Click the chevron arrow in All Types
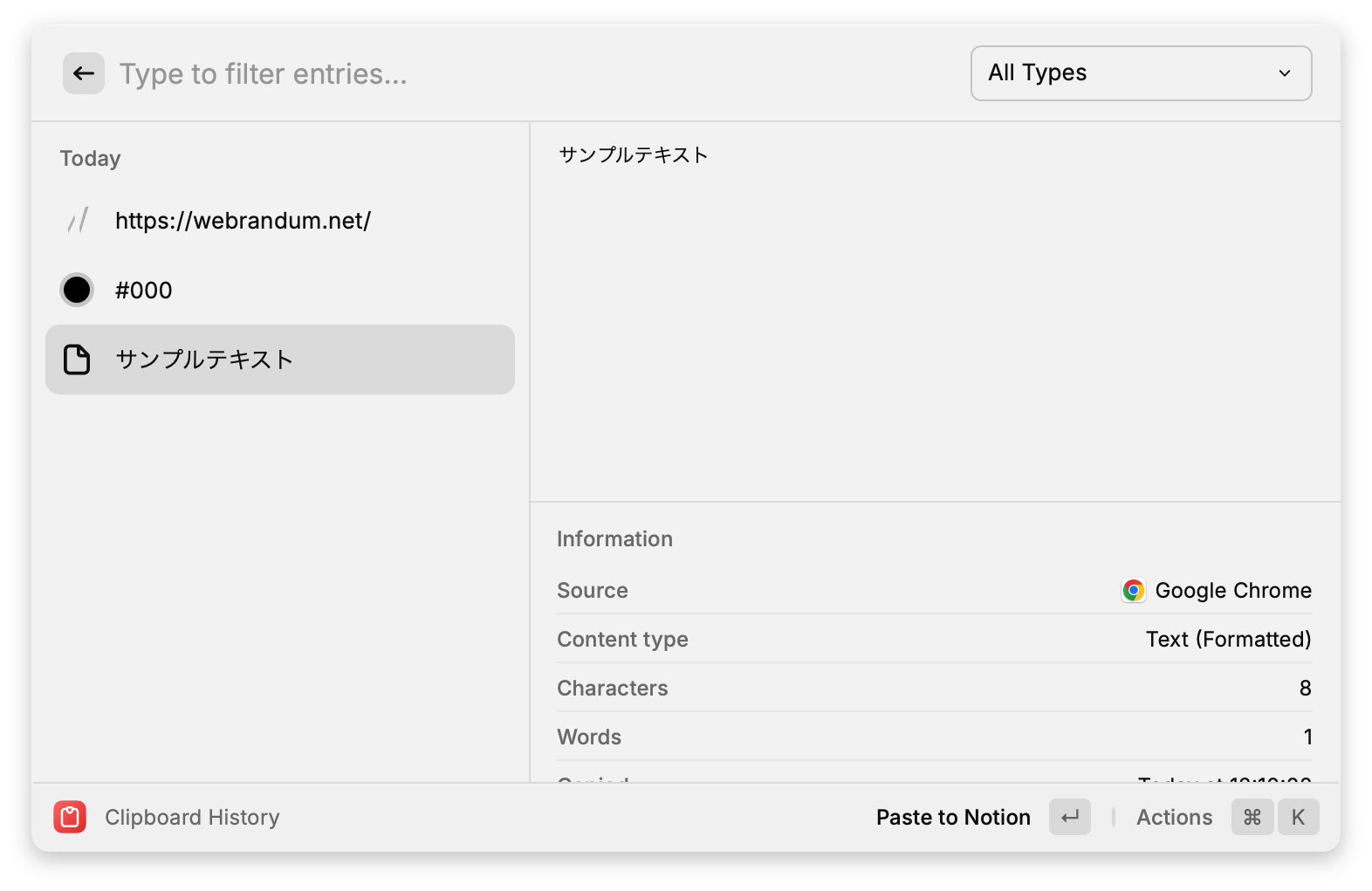Viewport: 1372px width, 891px height. (x=1284, y=73)
